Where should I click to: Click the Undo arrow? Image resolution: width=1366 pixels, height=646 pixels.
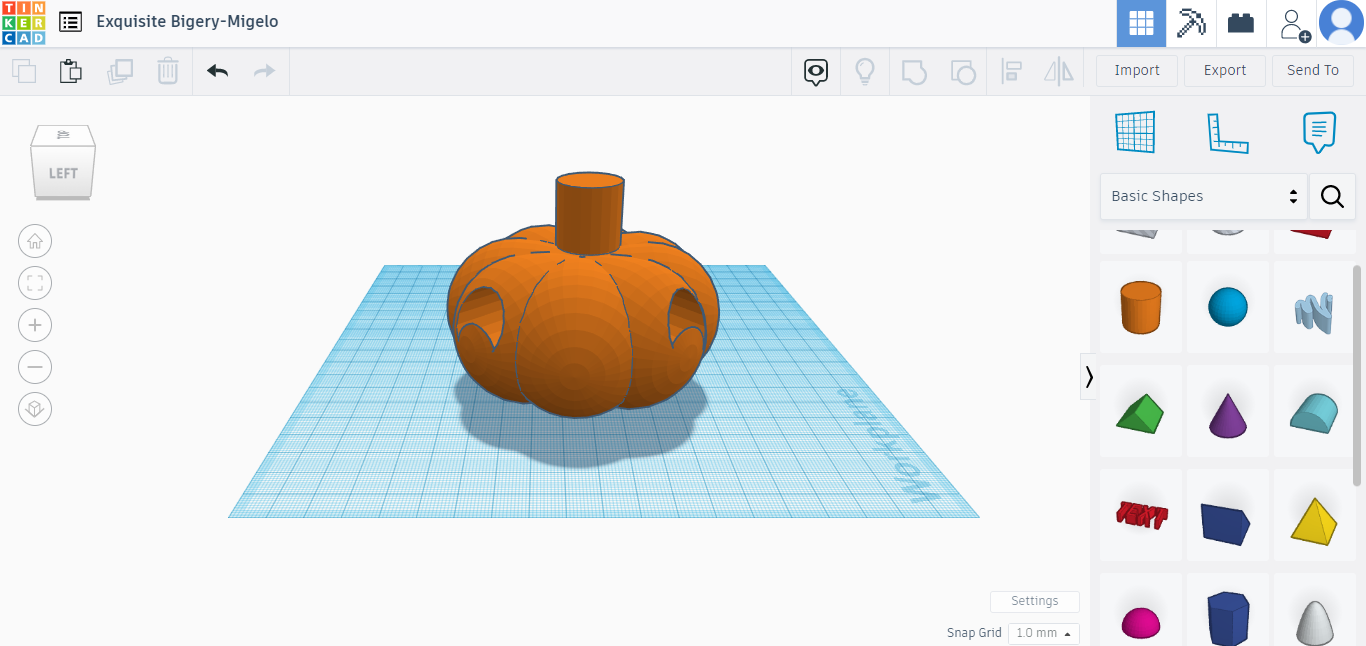[x=217, y=71]
